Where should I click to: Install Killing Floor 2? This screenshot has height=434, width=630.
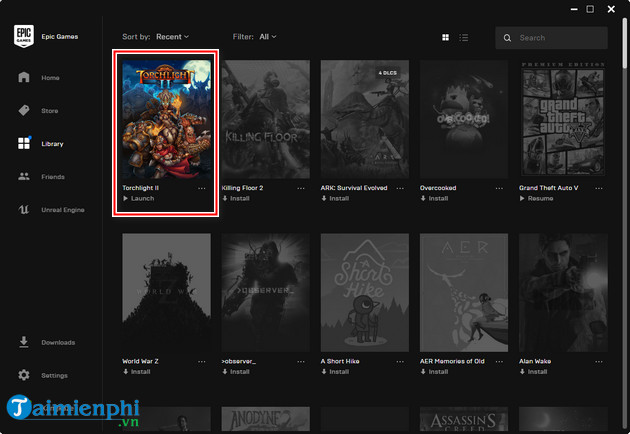238,199
